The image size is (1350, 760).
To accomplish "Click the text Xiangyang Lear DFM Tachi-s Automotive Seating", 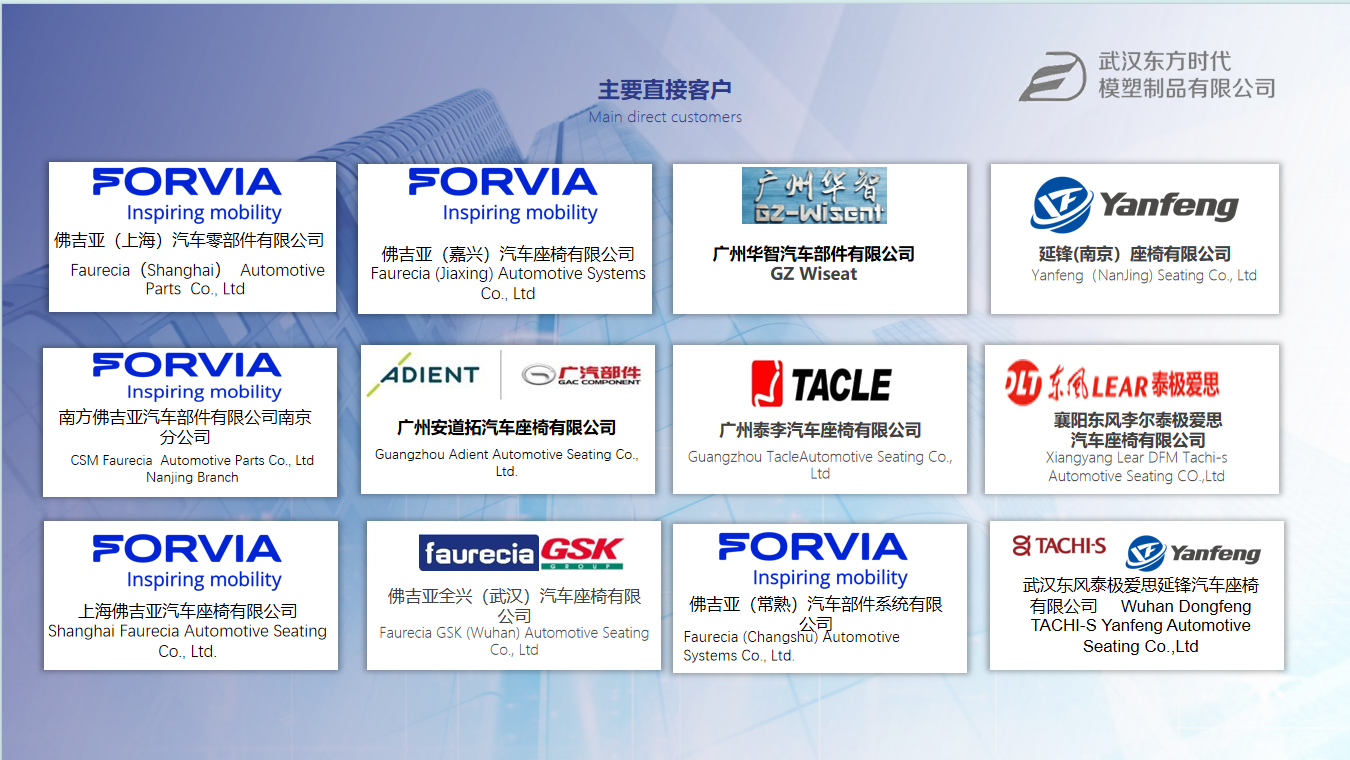I will [1137, 467].
